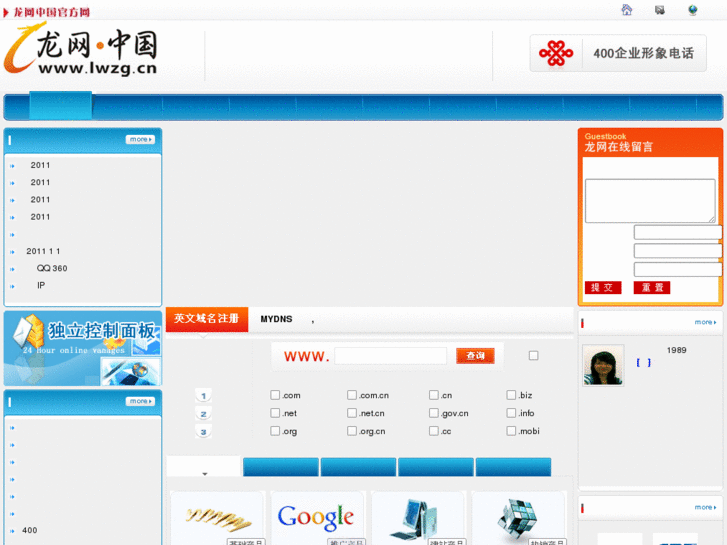Check the .biz domain checkbox
This screenshot has width=727, height=545.
(511, 395)
